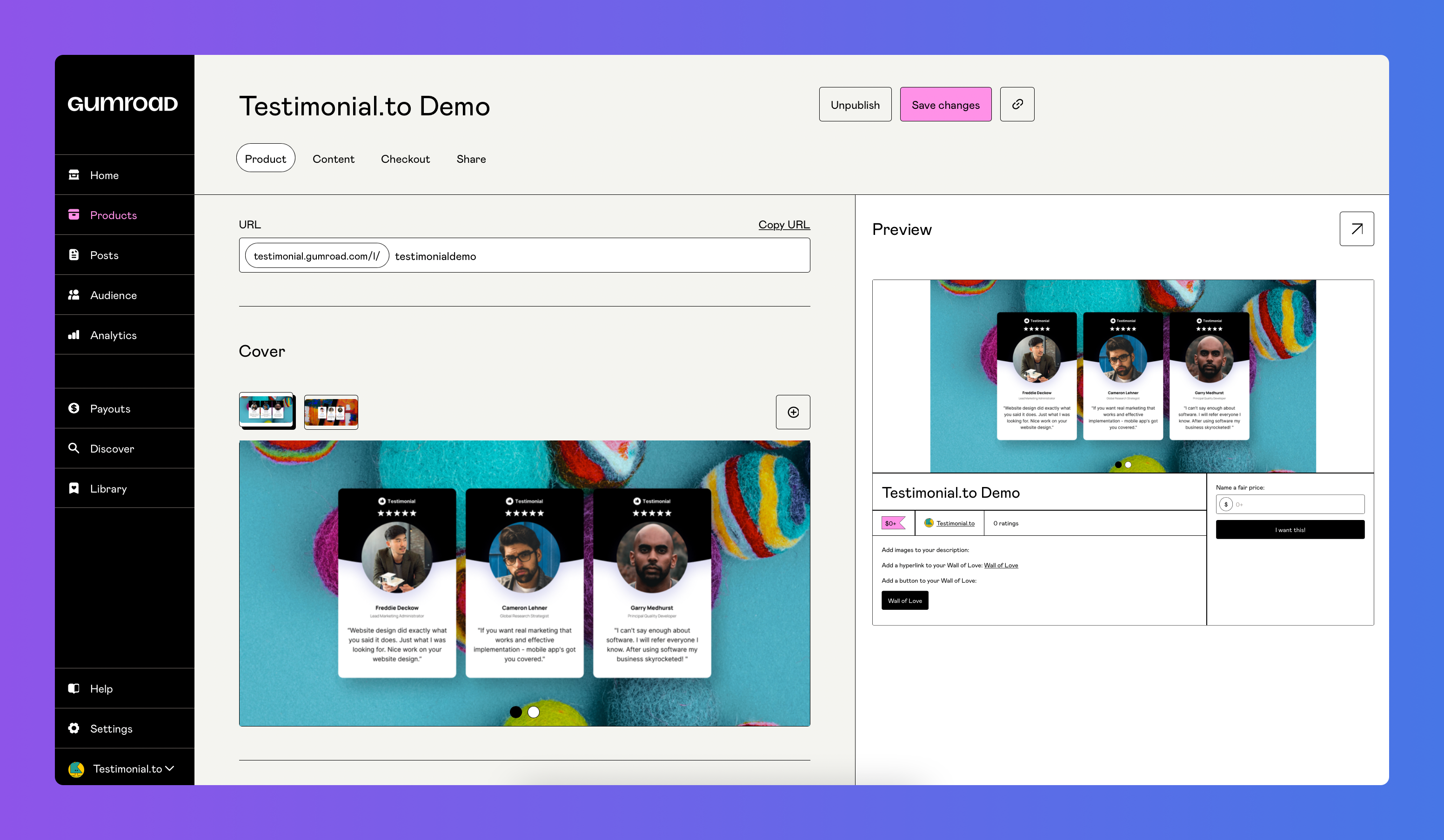This screenshot has height=840, width=1444.
Task: Click the Library bookmark icon
Action: point(74,488)
